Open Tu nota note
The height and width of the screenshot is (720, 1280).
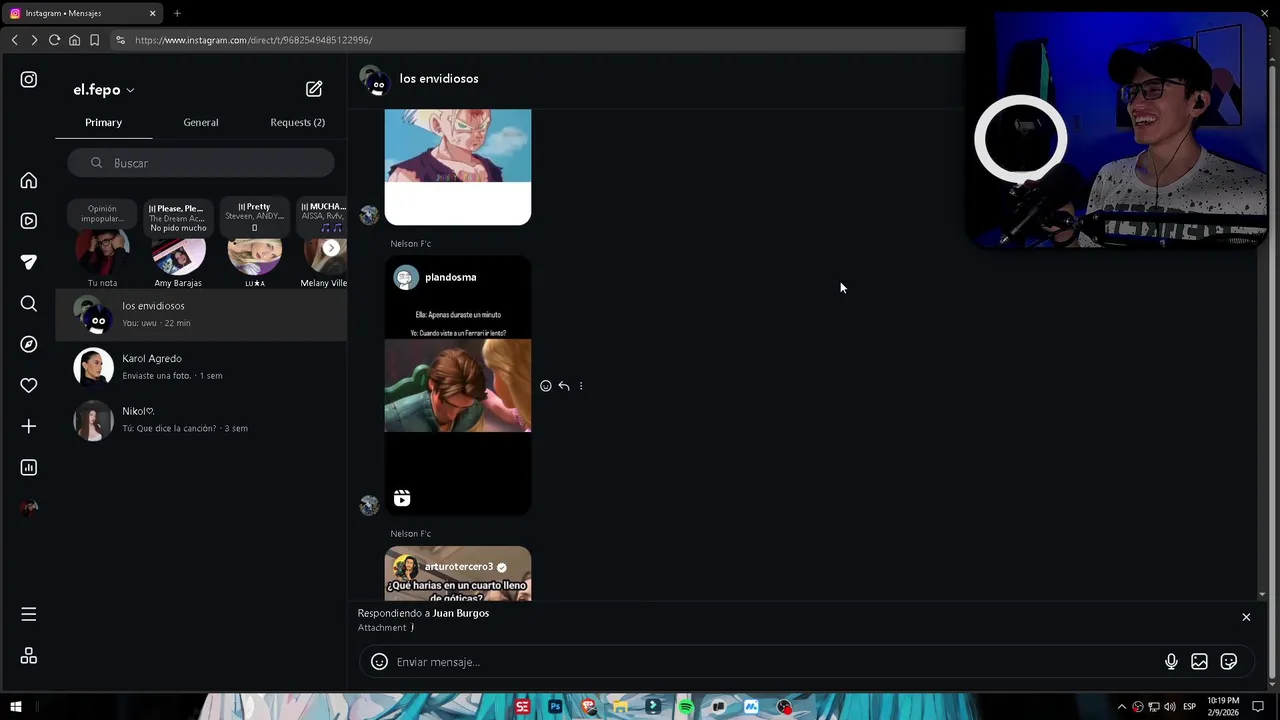click(102, 243)
